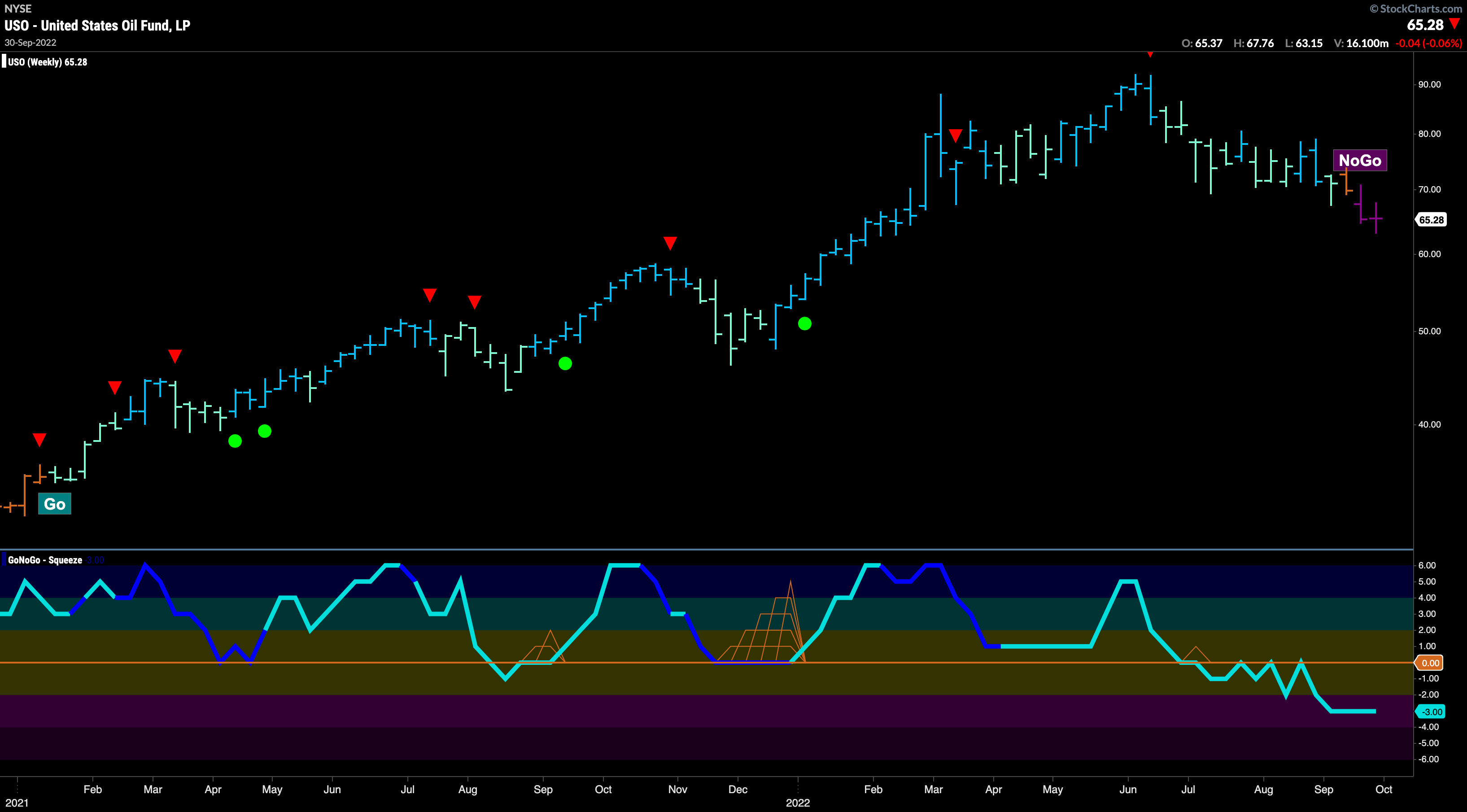This screenshot has width=1467, height=812.
Task: Click the red down arrow beside 65.28 header
Action: (1455, 24)
